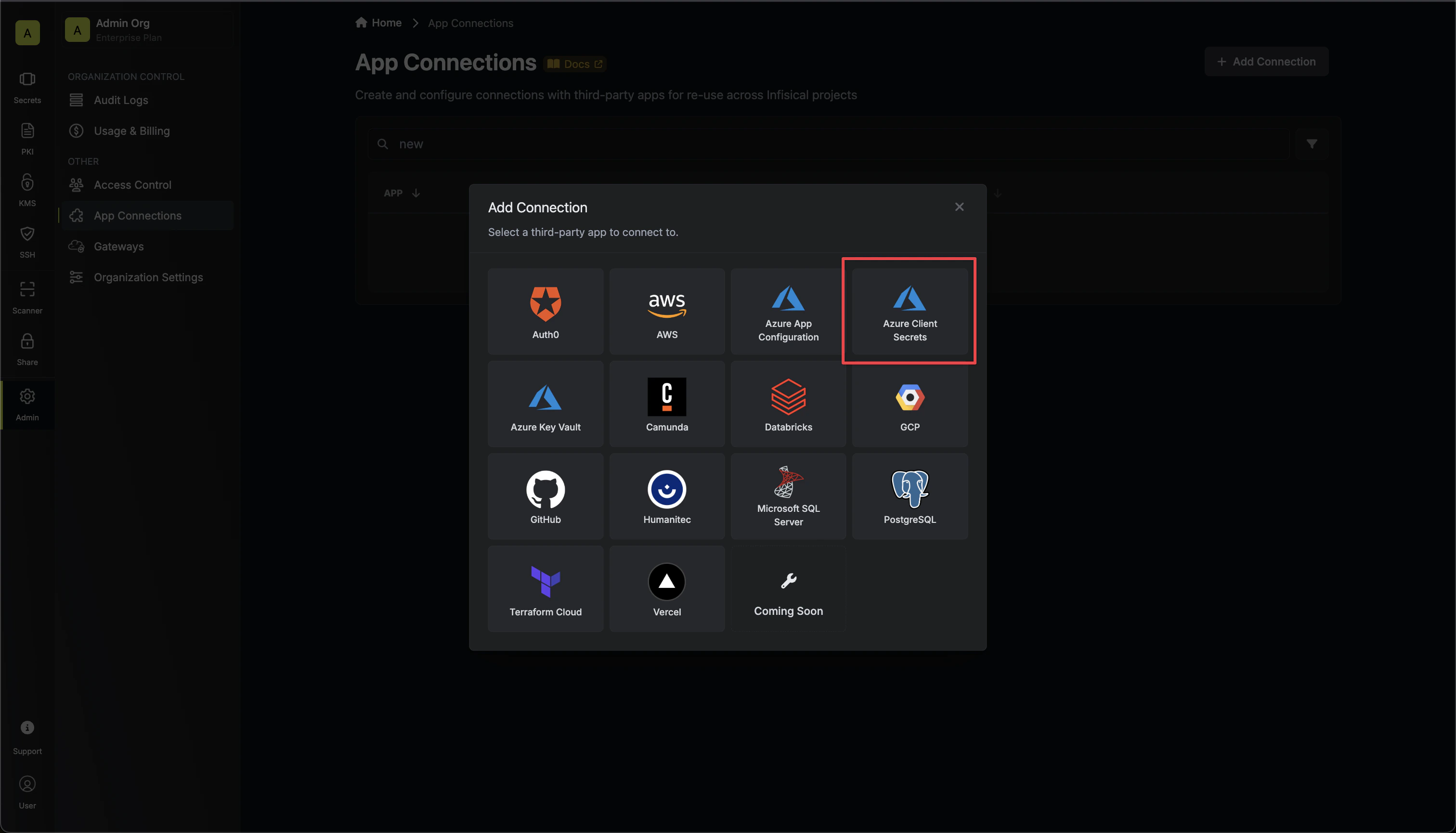Pick the Databricks connection tile

(x=788, y=404)
